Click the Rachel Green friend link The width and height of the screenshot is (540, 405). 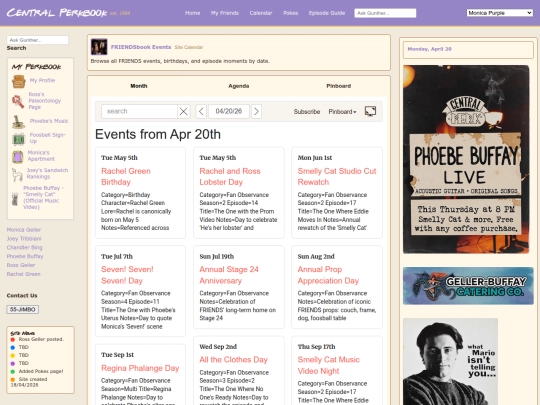click(x=23, y=274)
